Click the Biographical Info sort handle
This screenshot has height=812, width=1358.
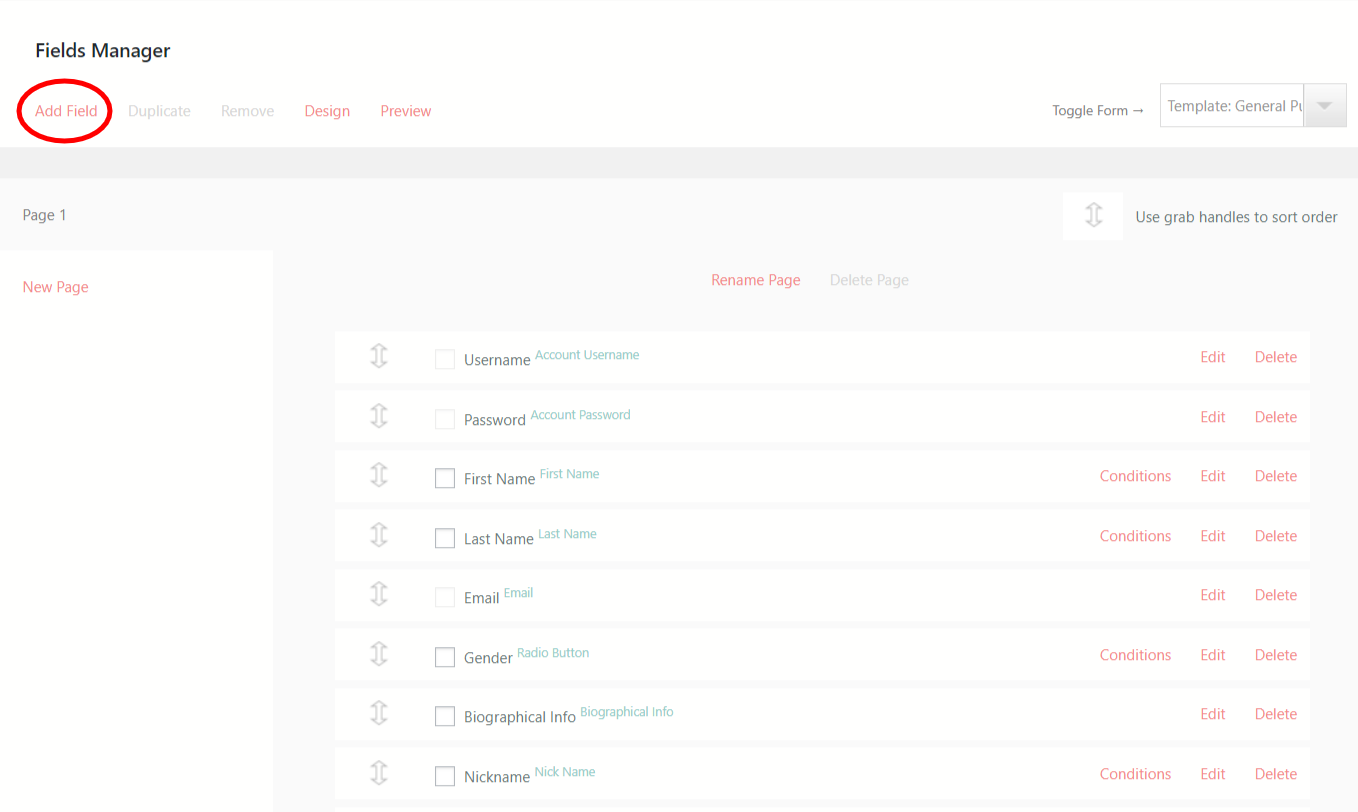coord(378,713)
